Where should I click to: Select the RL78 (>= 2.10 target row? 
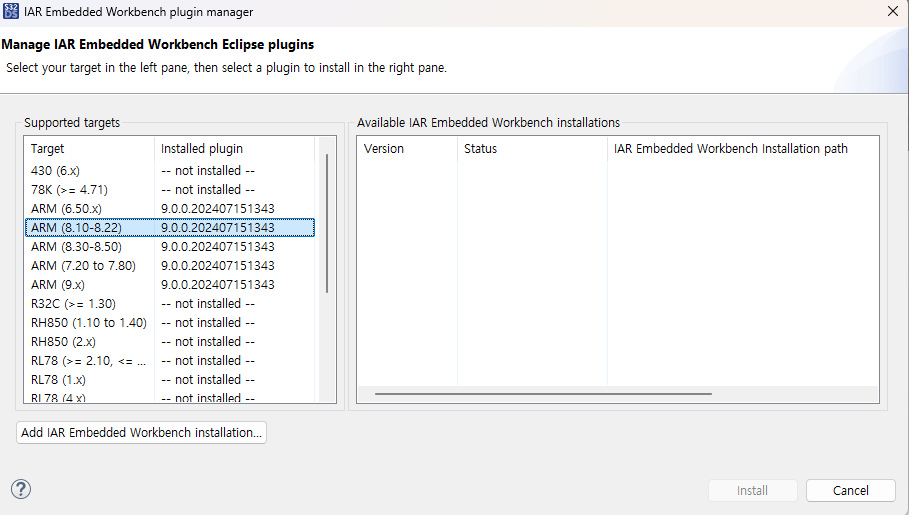pyautogui.click(x=170, y=361)
